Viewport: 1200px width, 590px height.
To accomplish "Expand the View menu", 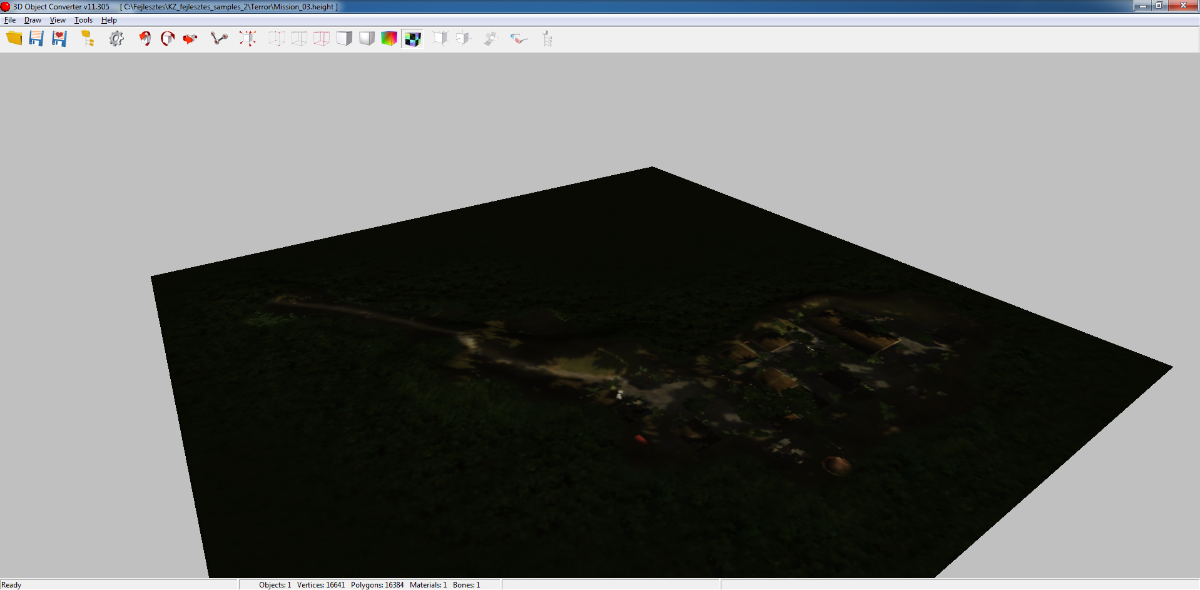I will 57,20.
